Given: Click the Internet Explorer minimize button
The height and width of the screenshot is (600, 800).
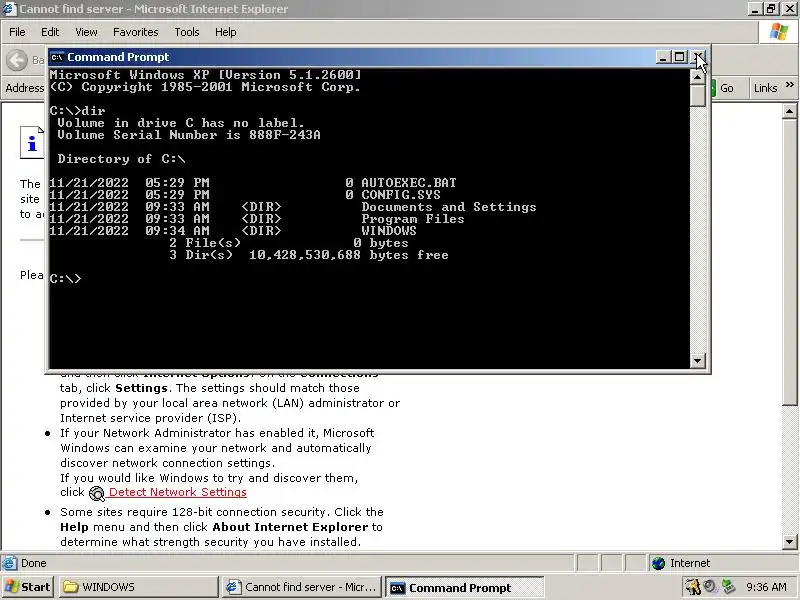Looking at the screenshot, I should pyautogui.click(x=756, y=9).
